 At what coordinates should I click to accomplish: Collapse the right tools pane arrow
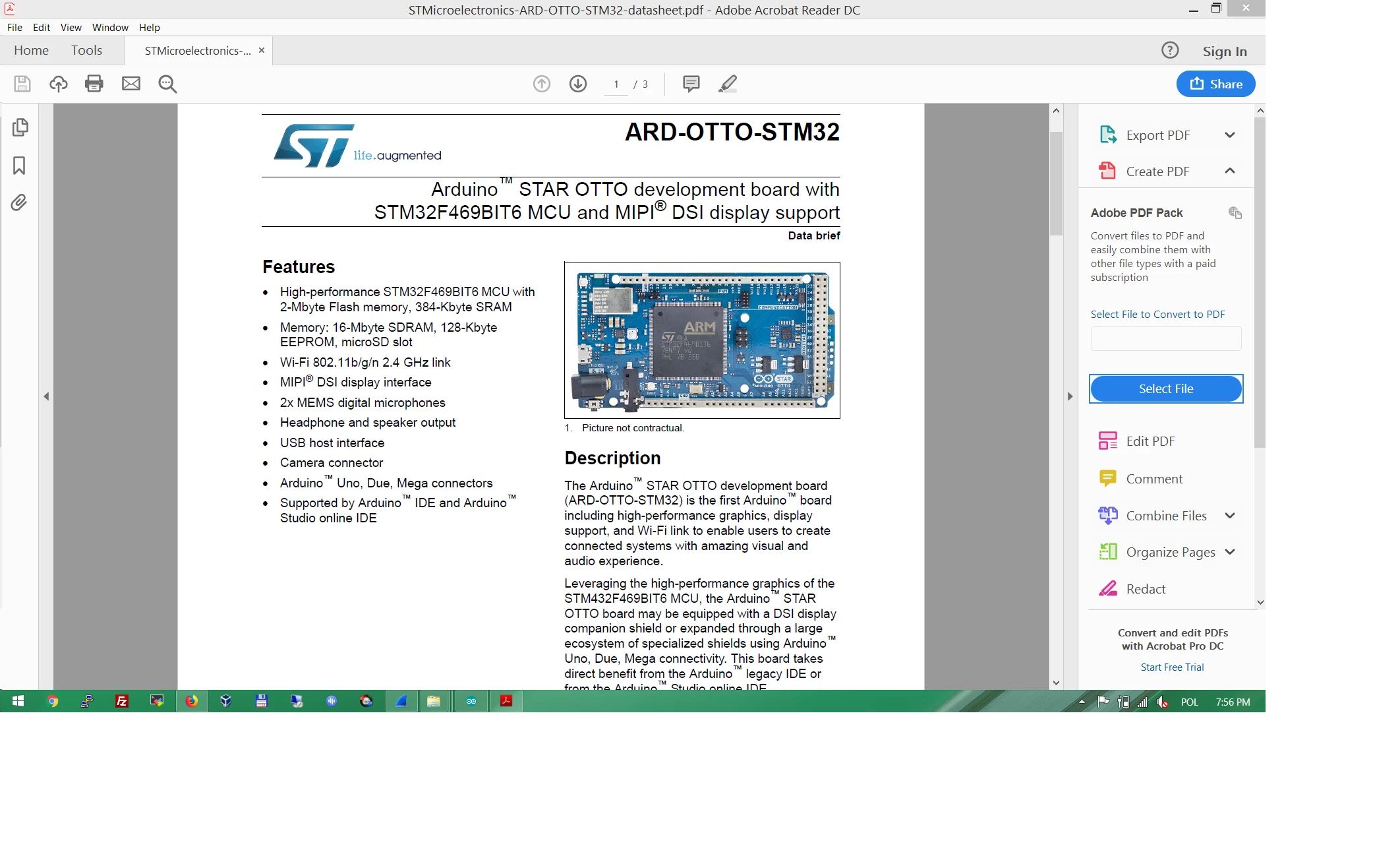1070,396
